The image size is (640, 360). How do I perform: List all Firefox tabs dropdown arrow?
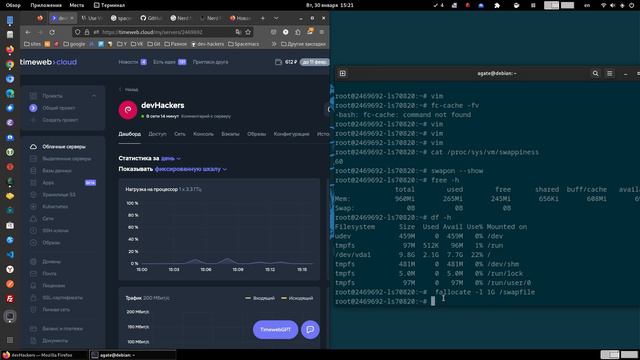point(276,18)
